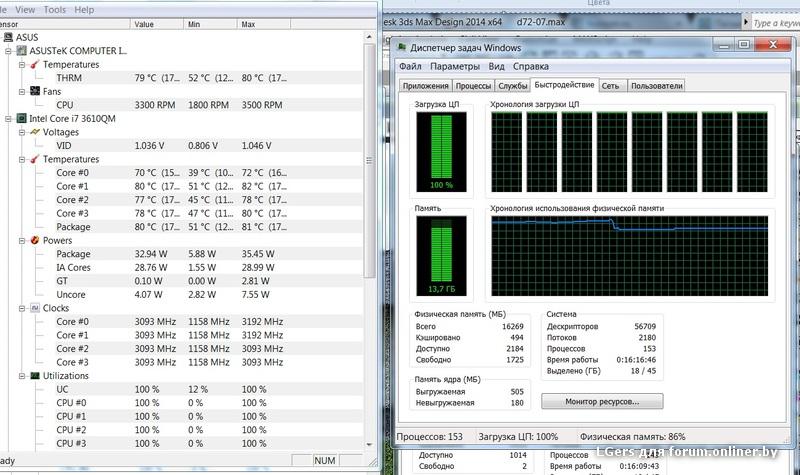
Task: Click the sensor list vertical scrollbar thumb
Action: click(369, 161)
